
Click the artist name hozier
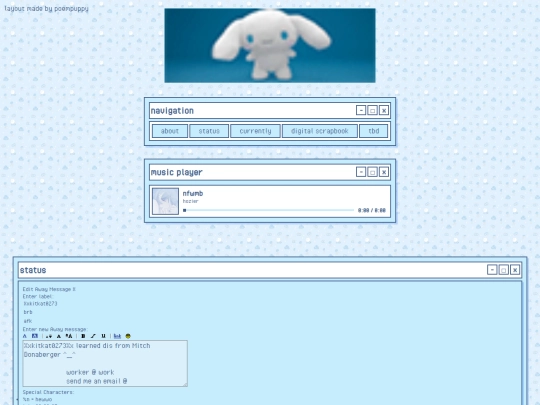190,201
